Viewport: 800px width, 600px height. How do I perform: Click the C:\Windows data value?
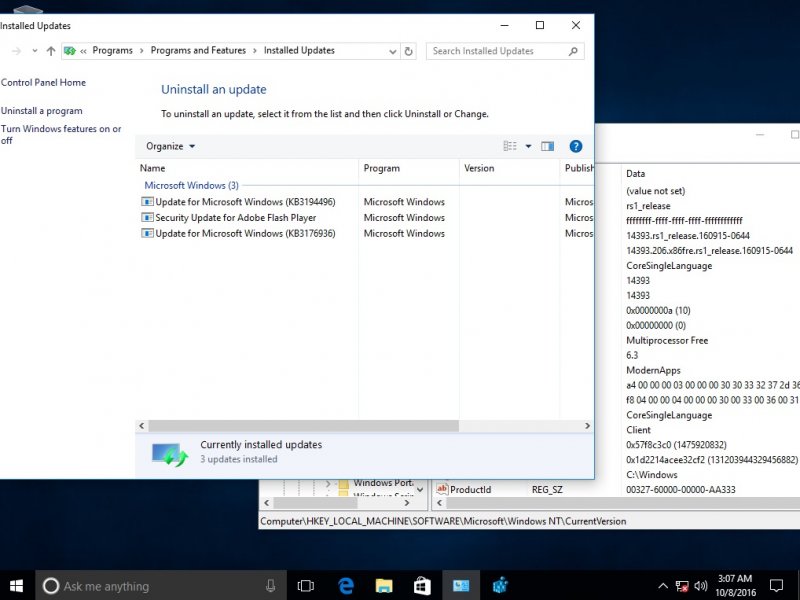652,474
